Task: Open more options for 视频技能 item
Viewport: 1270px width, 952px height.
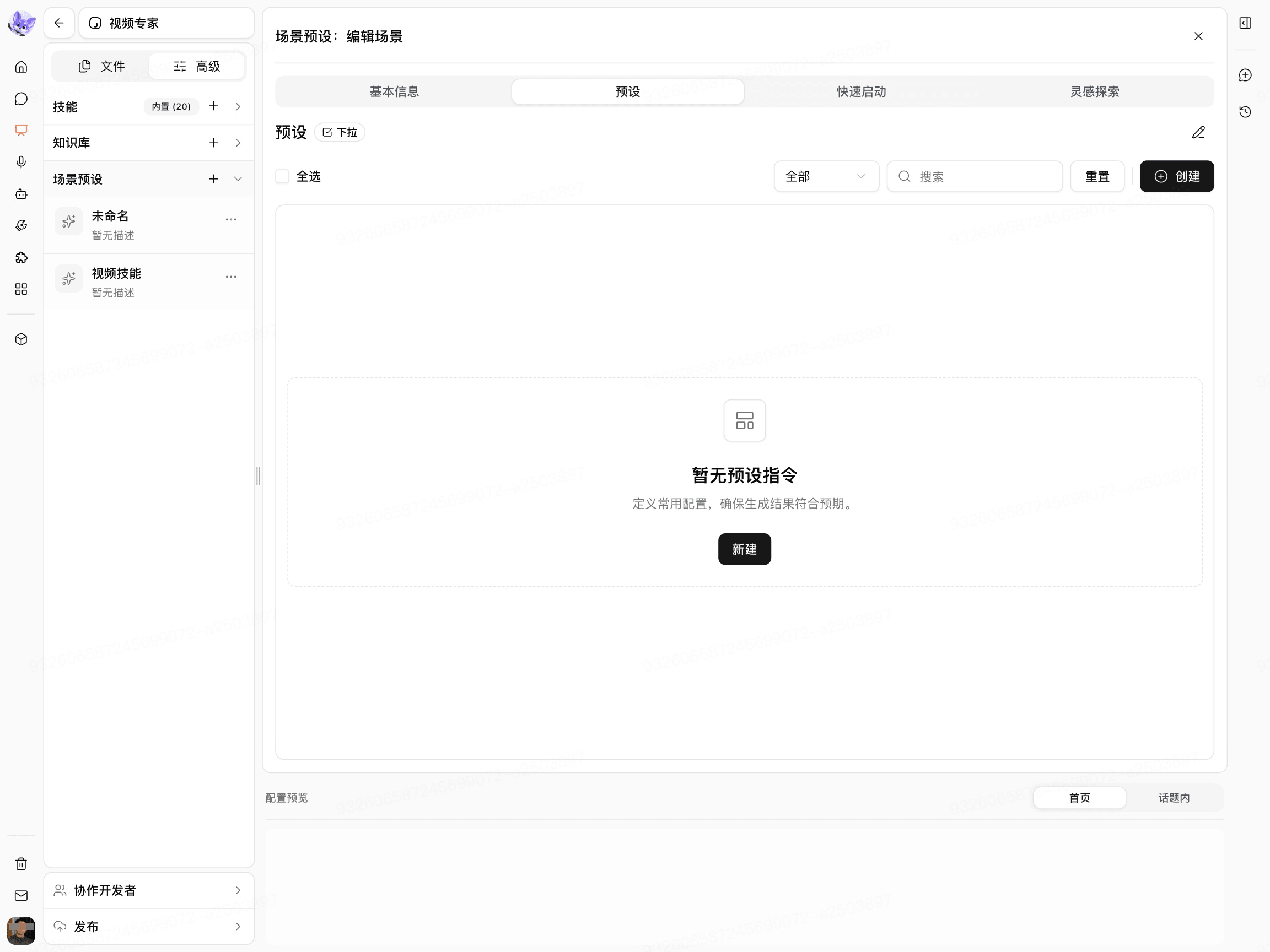Action: coord(231,277)
